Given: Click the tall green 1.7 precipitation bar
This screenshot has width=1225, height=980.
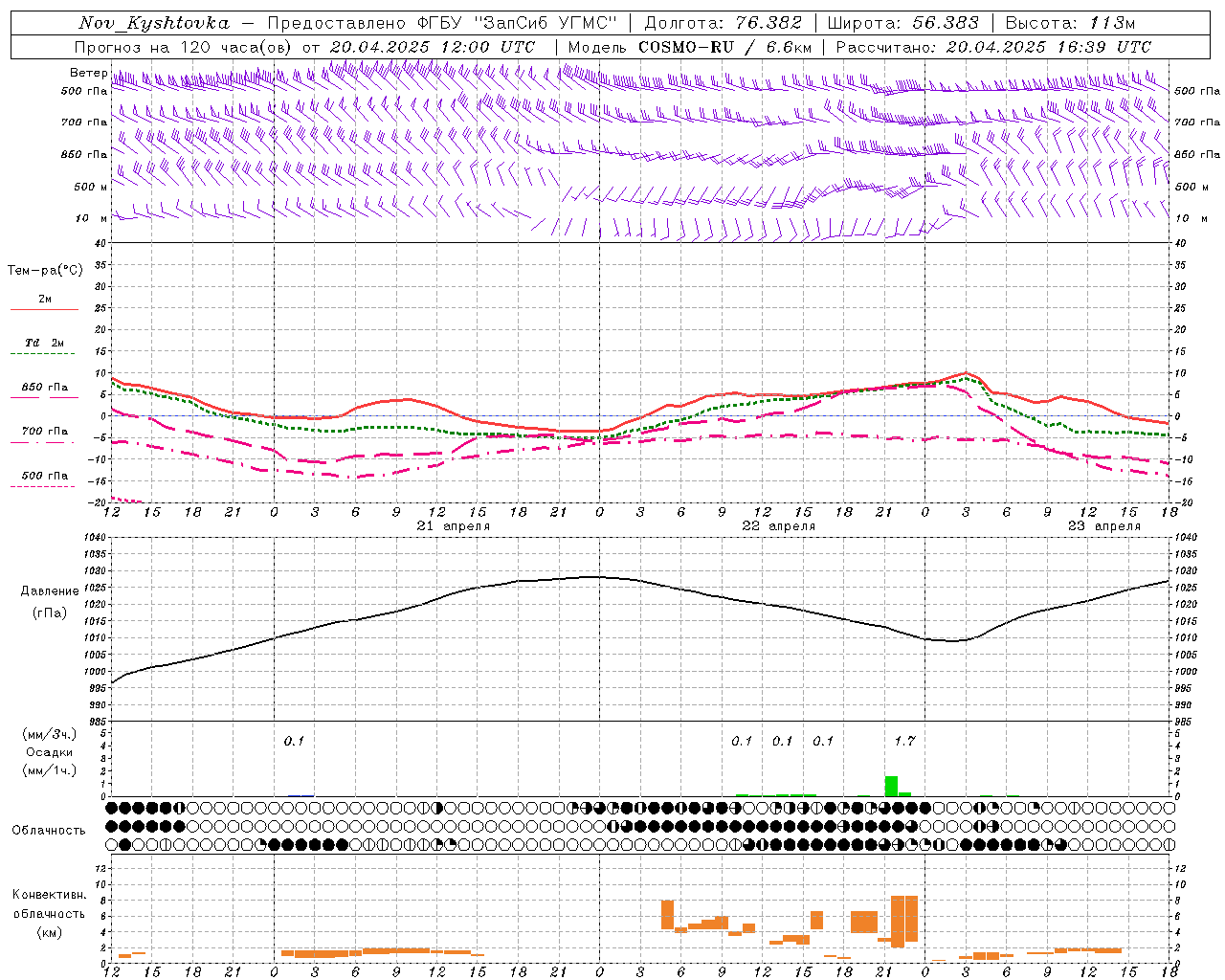Looking at the screenshot, I should pos(891,786).
